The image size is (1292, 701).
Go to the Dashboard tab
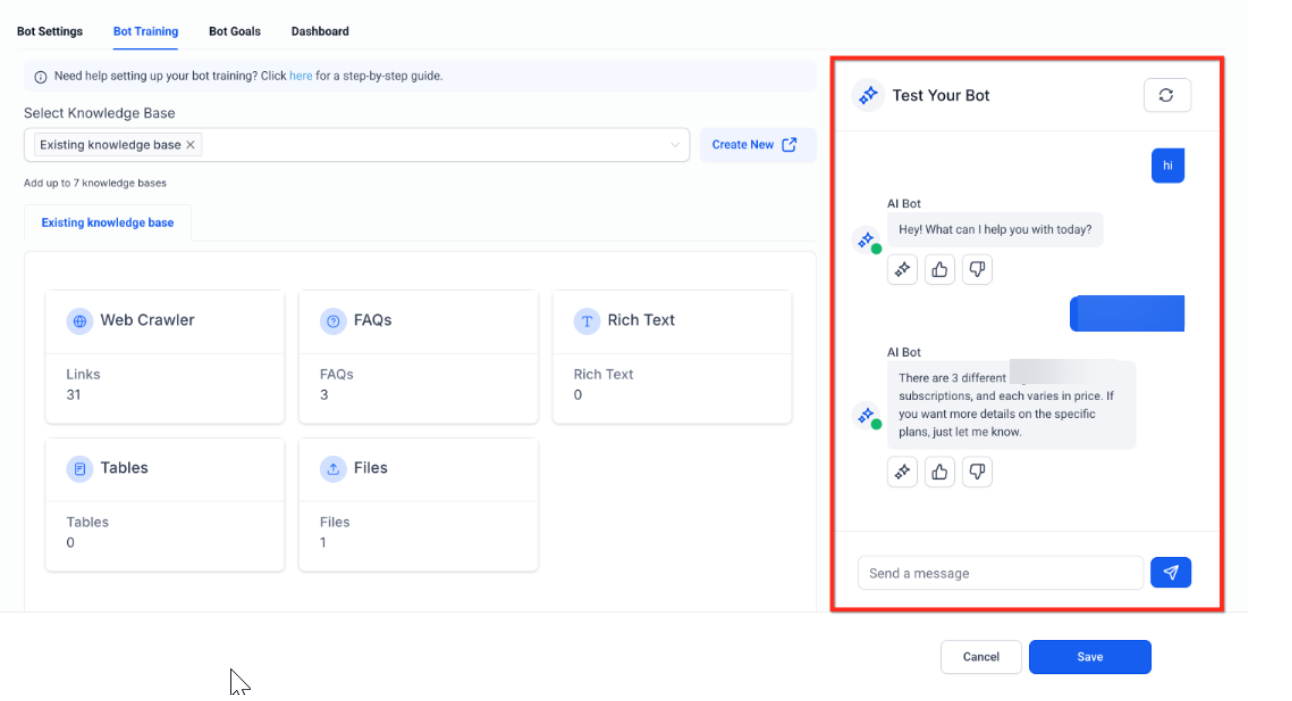[x=320, y=31]
